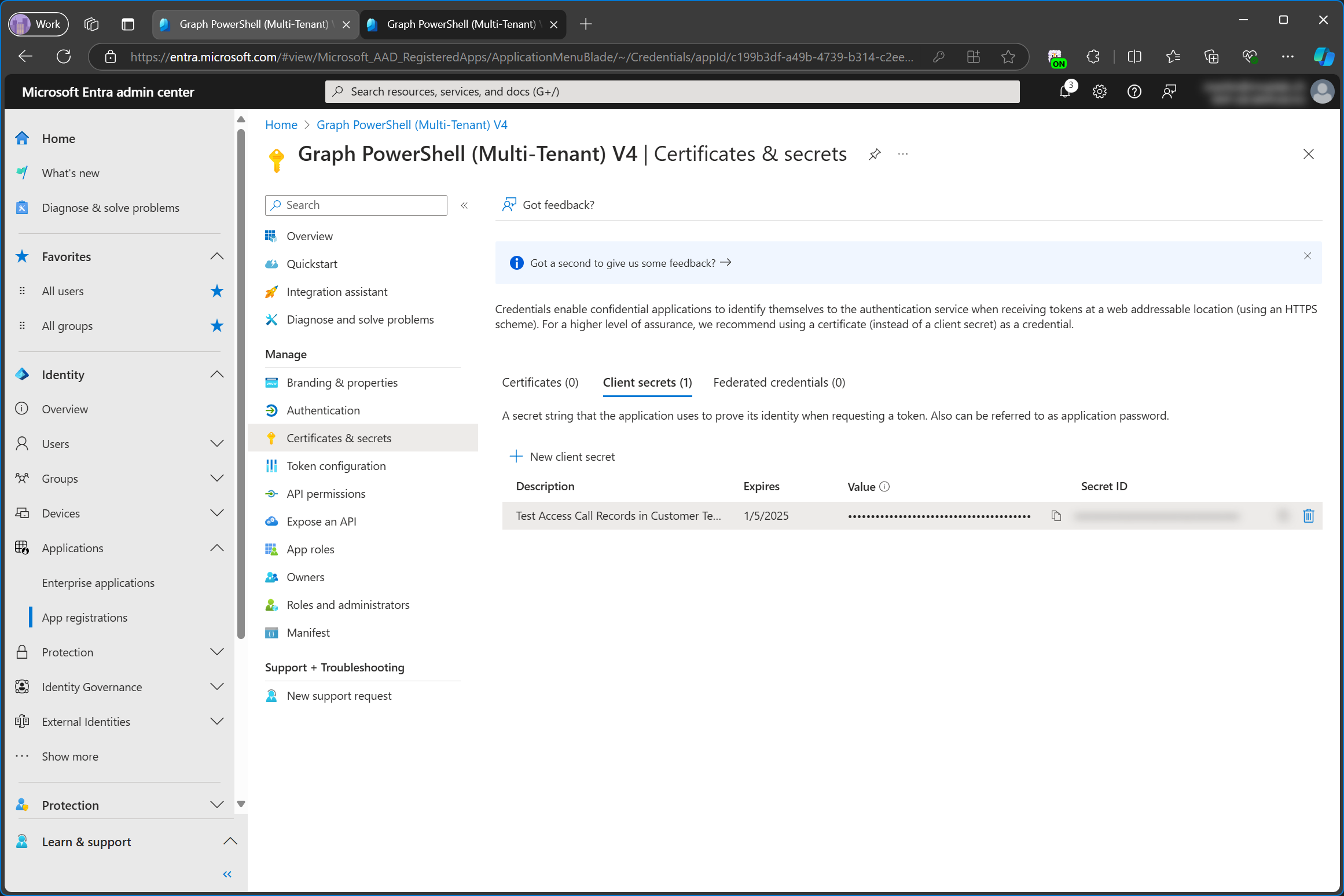
Task: Select Client secrets (1) tab
Action: click(647, 383)
